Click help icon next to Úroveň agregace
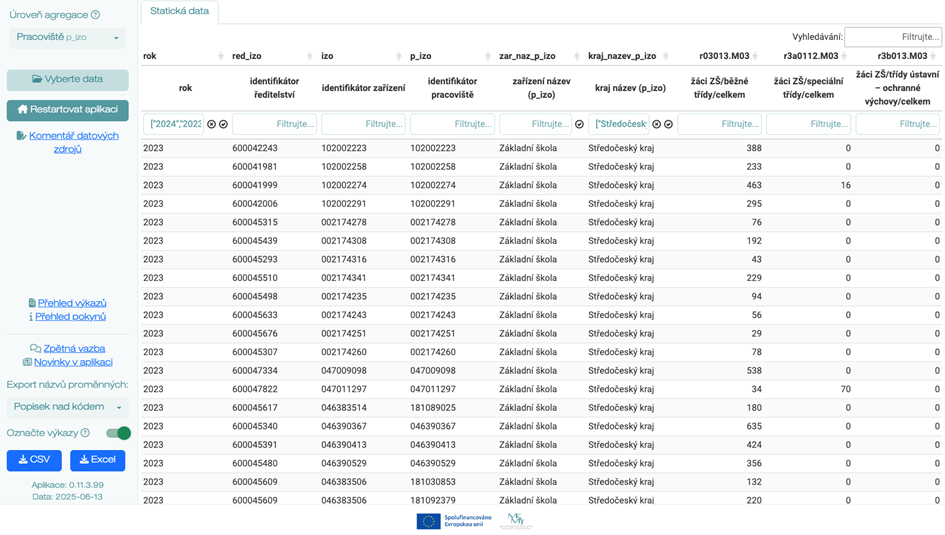 [96, 15]
